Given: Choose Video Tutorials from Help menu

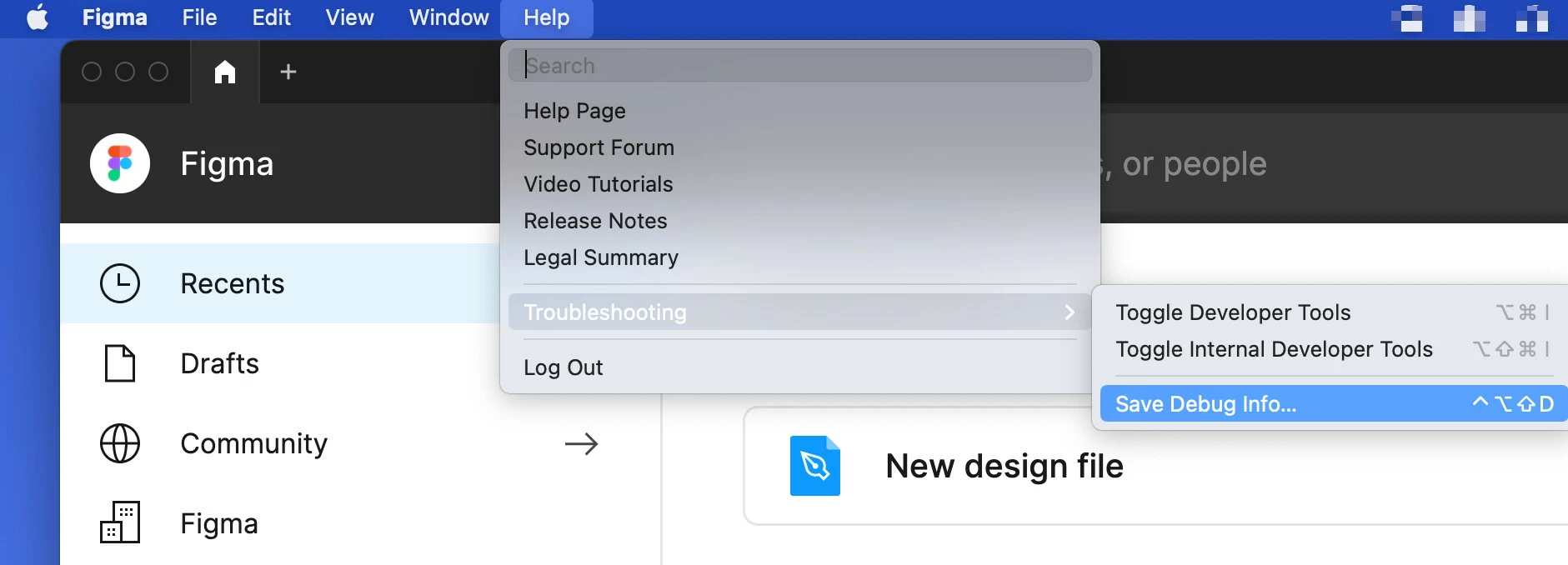Looking at the screenshot, I should coord(800,184).
